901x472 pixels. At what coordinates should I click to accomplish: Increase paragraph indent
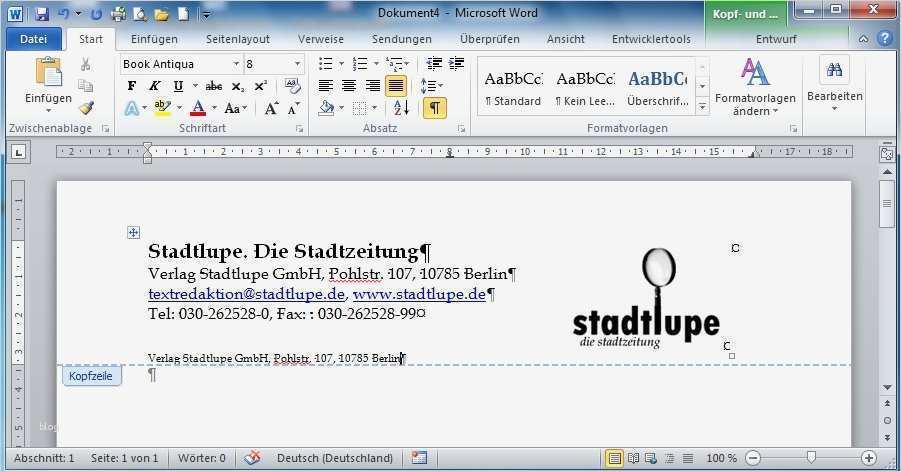point(457,63)
